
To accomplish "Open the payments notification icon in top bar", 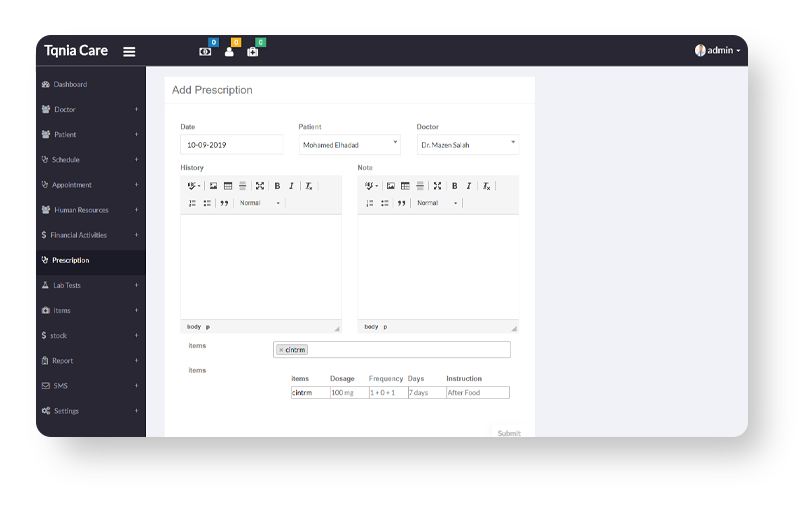I will click(205, 52).
